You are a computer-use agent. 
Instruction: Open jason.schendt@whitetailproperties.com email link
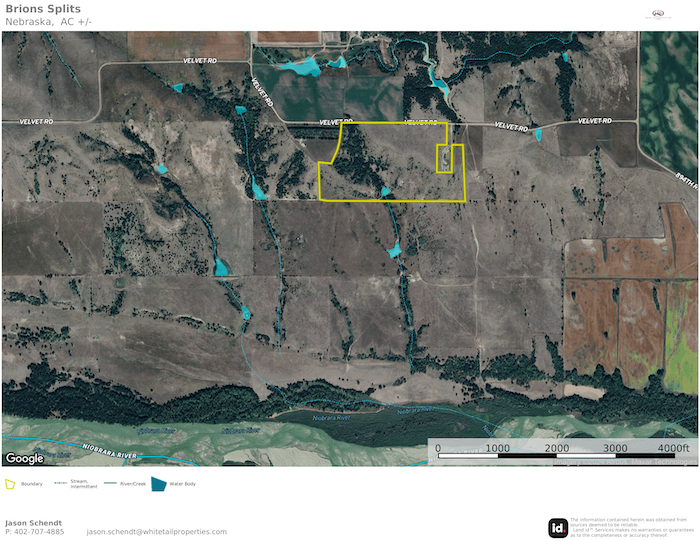click(x=156, y=532)
